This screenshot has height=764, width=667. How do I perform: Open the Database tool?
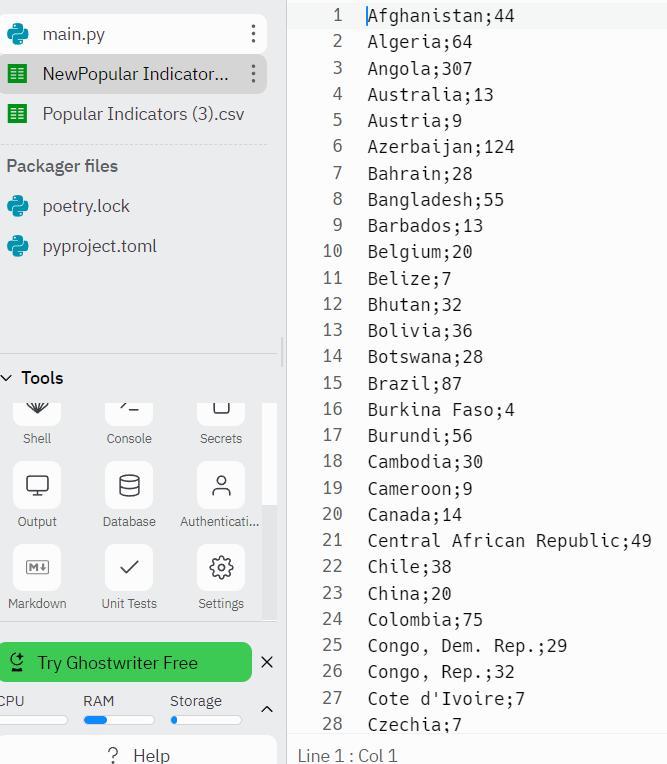[129, 495]
